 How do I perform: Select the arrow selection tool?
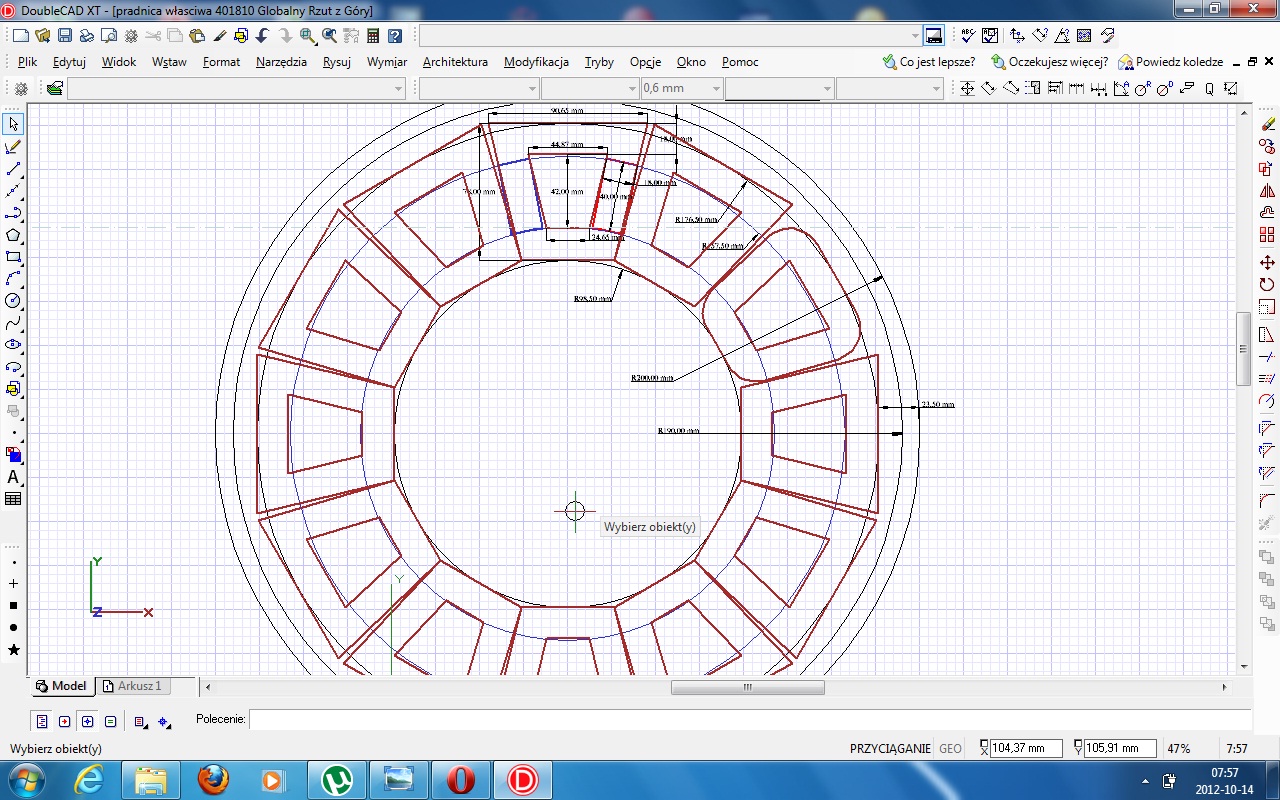[13, 124]
